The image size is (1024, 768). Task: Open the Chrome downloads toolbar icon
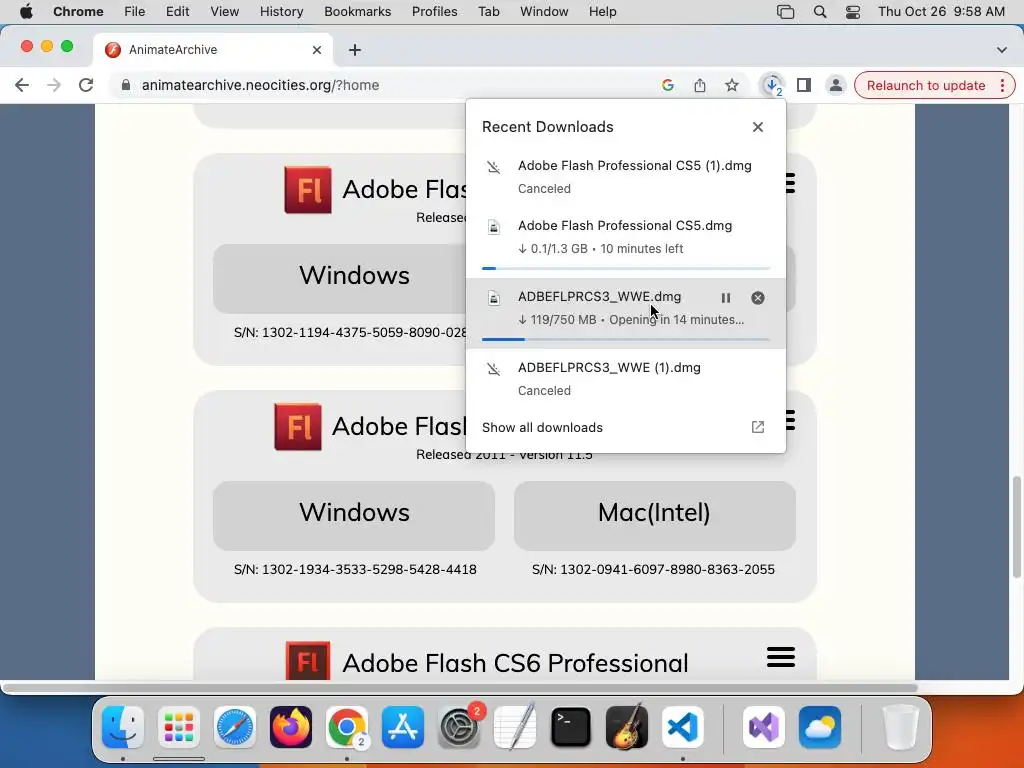point(772,85)
